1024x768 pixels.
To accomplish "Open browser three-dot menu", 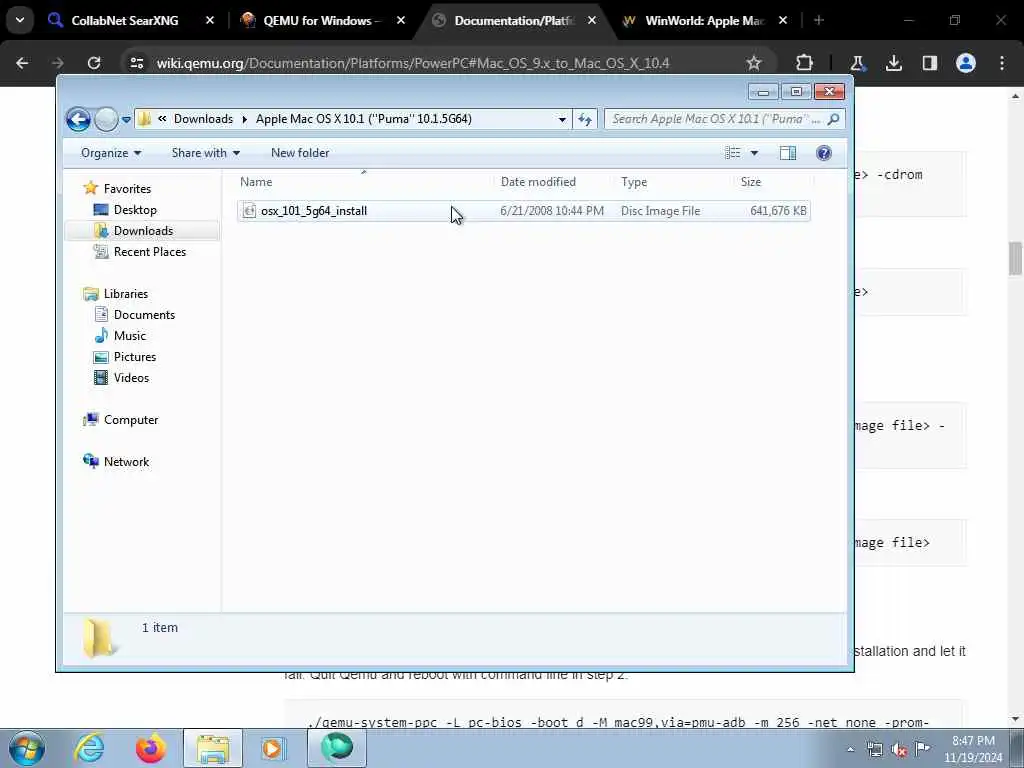I will (x=1002, y=63).
